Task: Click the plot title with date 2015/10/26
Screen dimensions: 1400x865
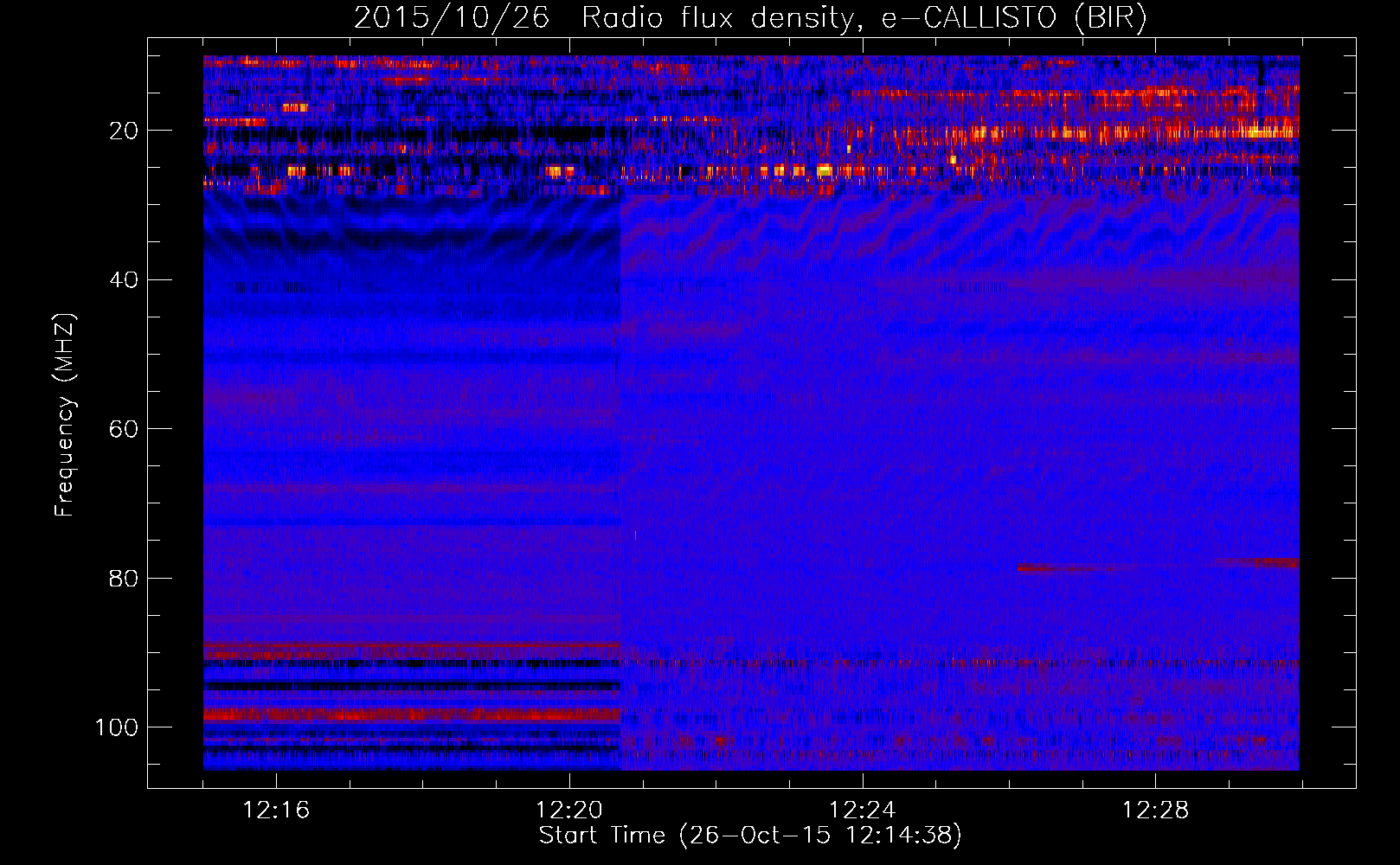Action: 750,18
